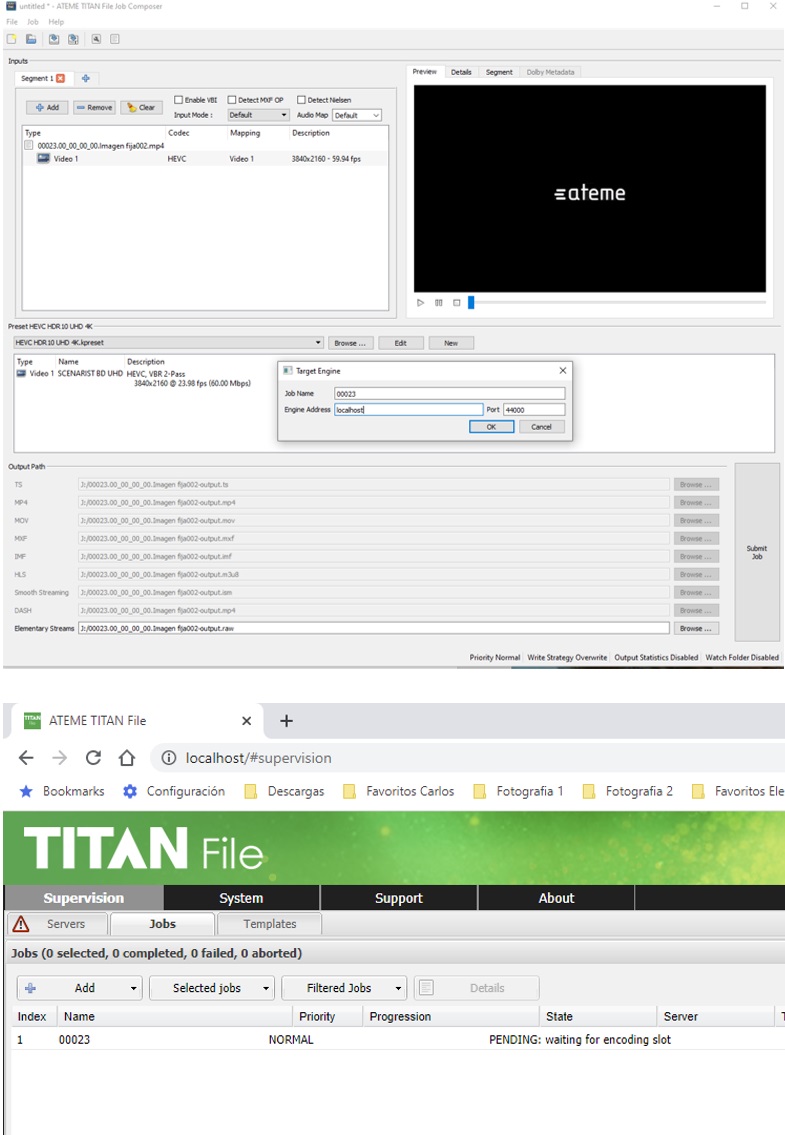Open the HEVC HDR10 UHD 4K preset dropdown

click(168, 342)
